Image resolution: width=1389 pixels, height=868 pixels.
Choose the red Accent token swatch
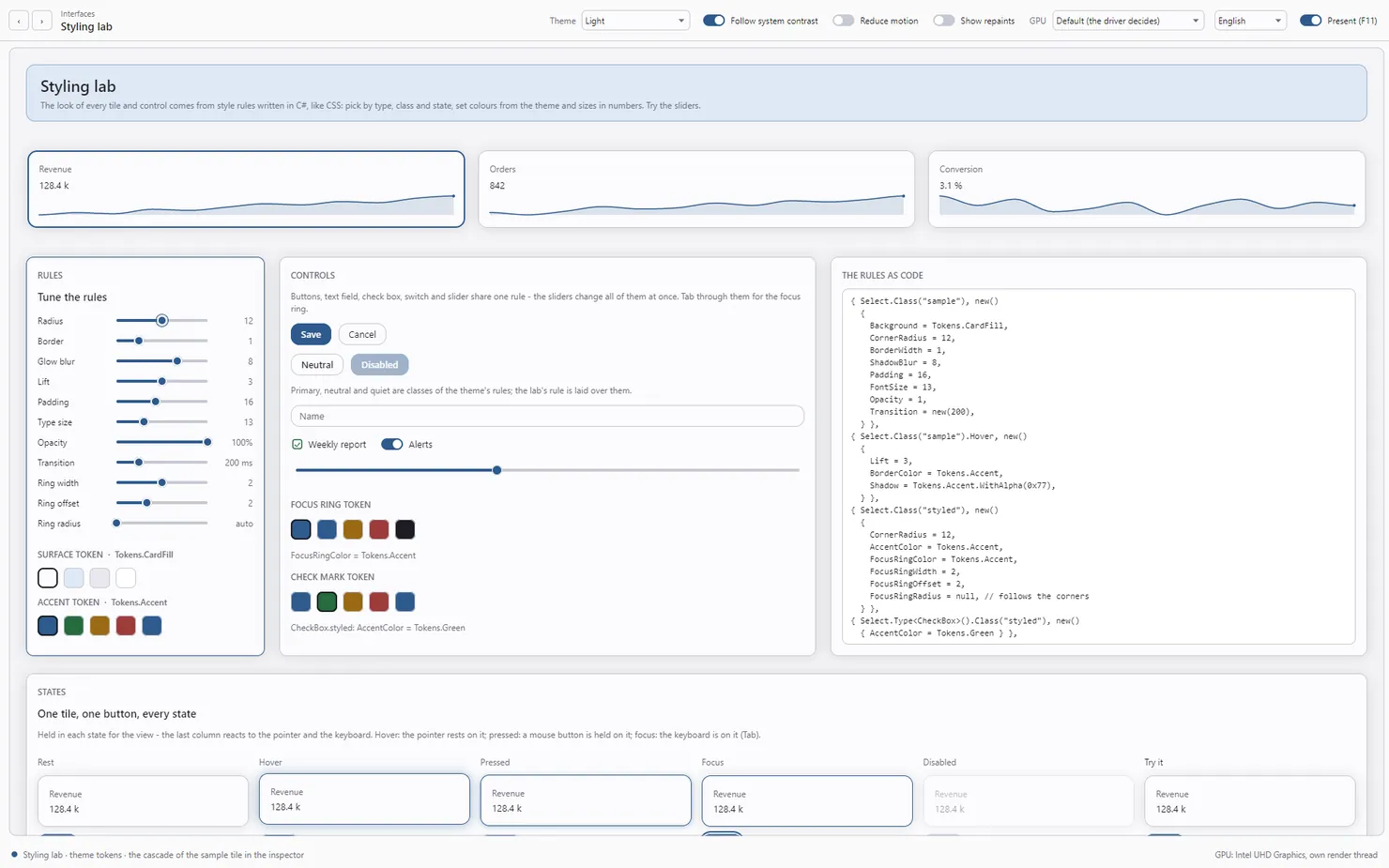click(126, 626)
